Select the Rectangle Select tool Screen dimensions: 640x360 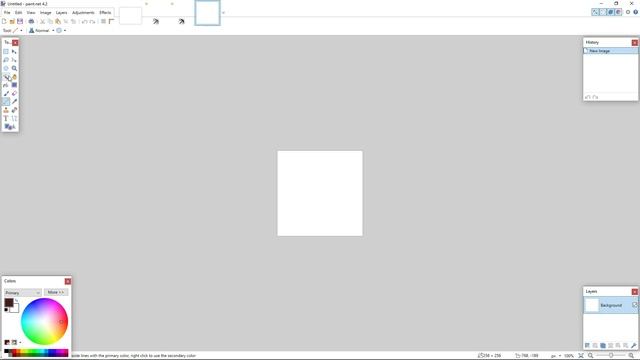click(6, 51)
